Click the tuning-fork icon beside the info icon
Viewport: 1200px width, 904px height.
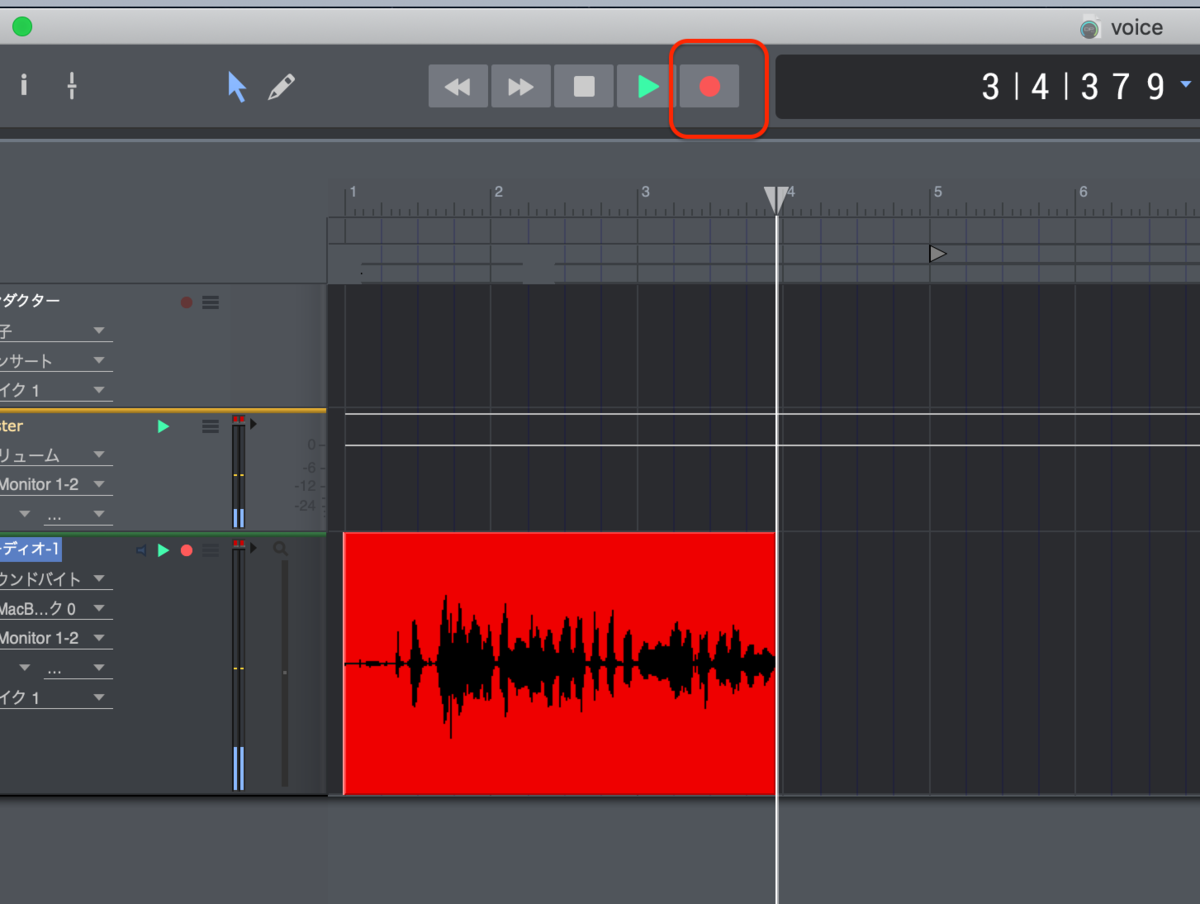[x=72, y=86]
